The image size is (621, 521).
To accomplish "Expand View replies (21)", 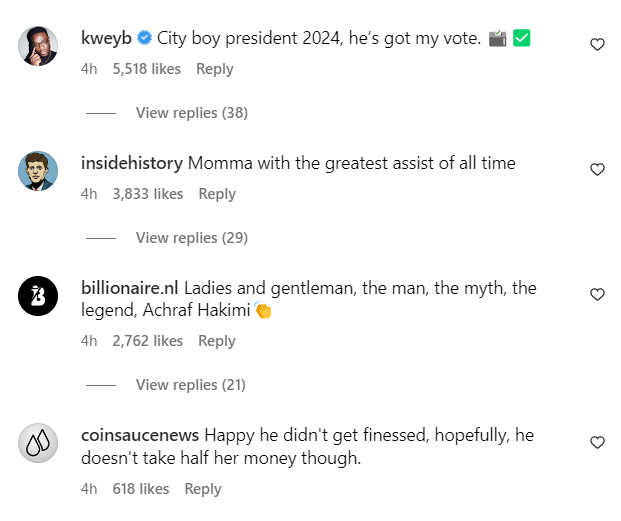I will click(191, 385).
